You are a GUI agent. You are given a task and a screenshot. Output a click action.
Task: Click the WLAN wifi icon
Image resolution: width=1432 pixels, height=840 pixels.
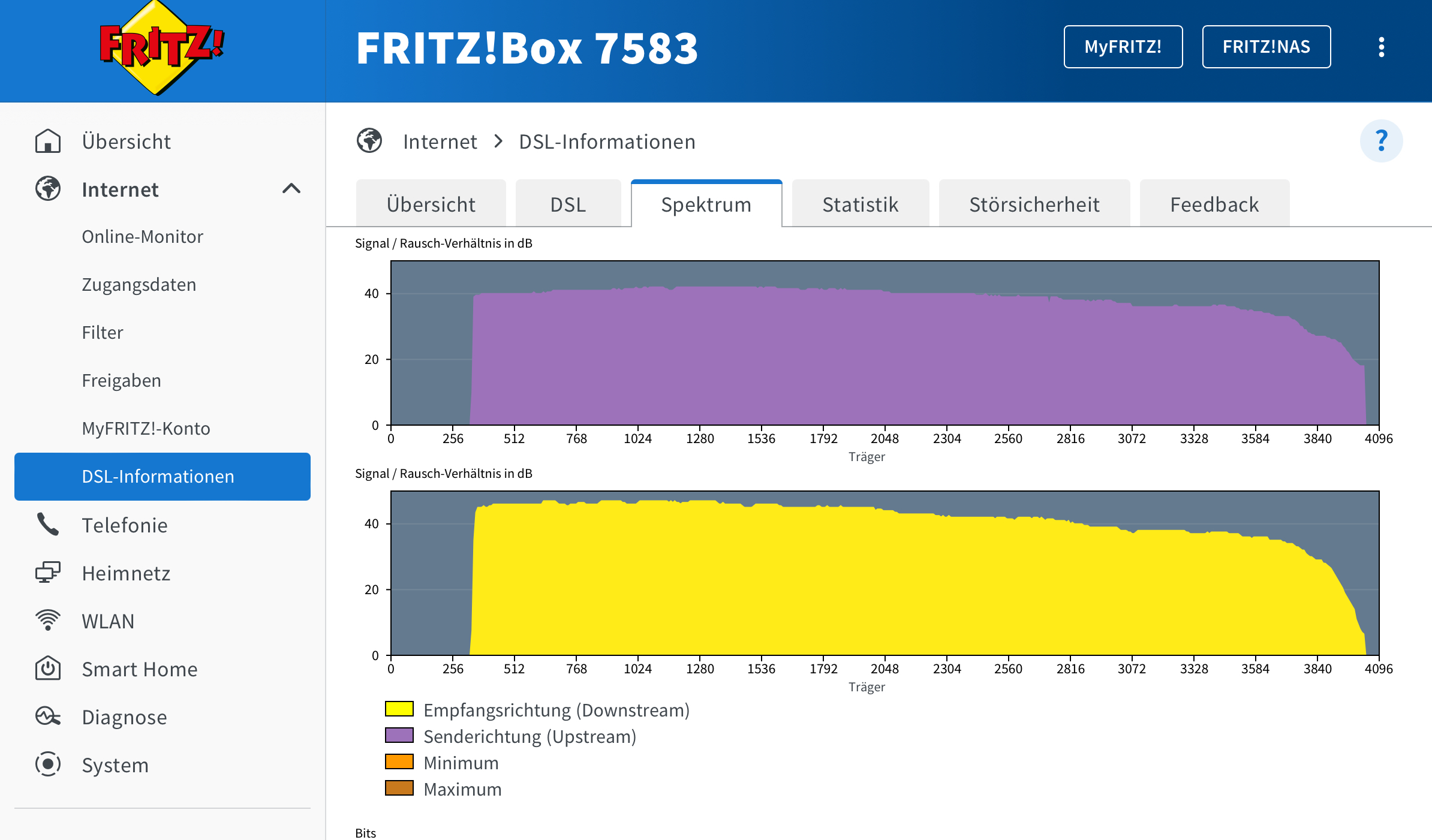point(48,621)
